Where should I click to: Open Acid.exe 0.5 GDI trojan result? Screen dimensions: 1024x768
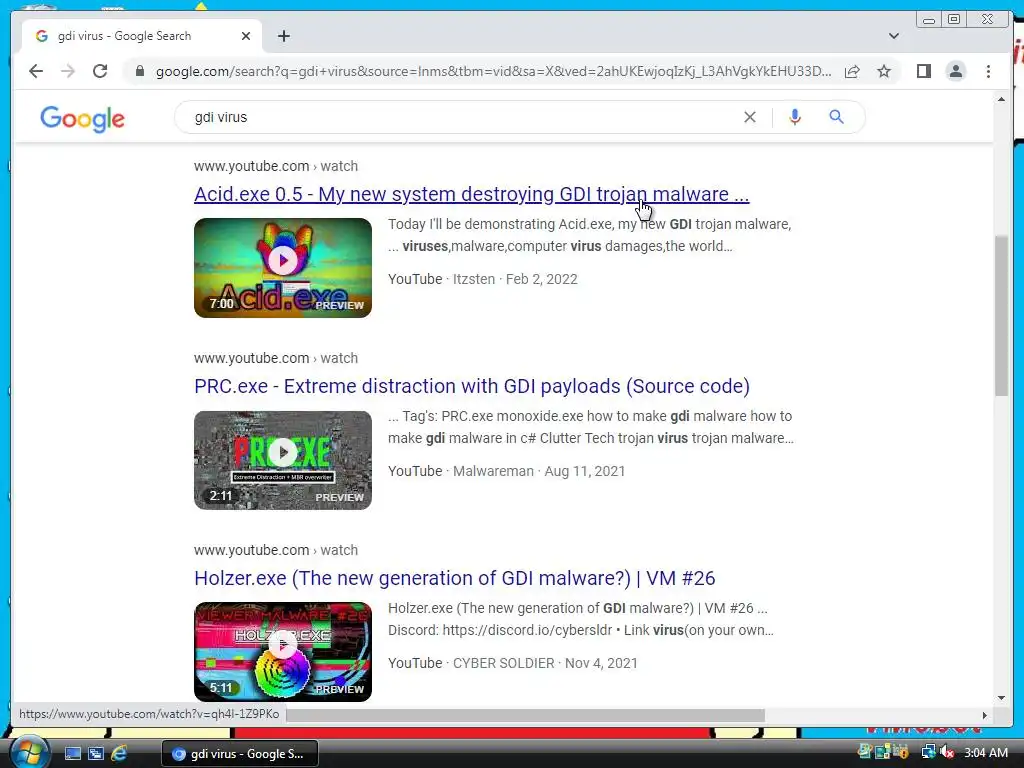pos(472,194)
